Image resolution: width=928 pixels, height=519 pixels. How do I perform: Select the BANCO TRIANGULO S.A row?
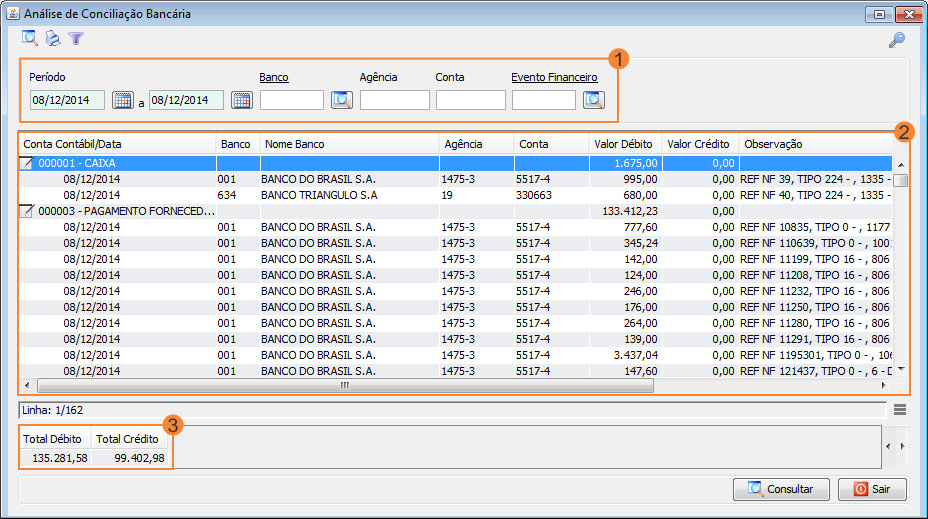click(x=319, y=195)
